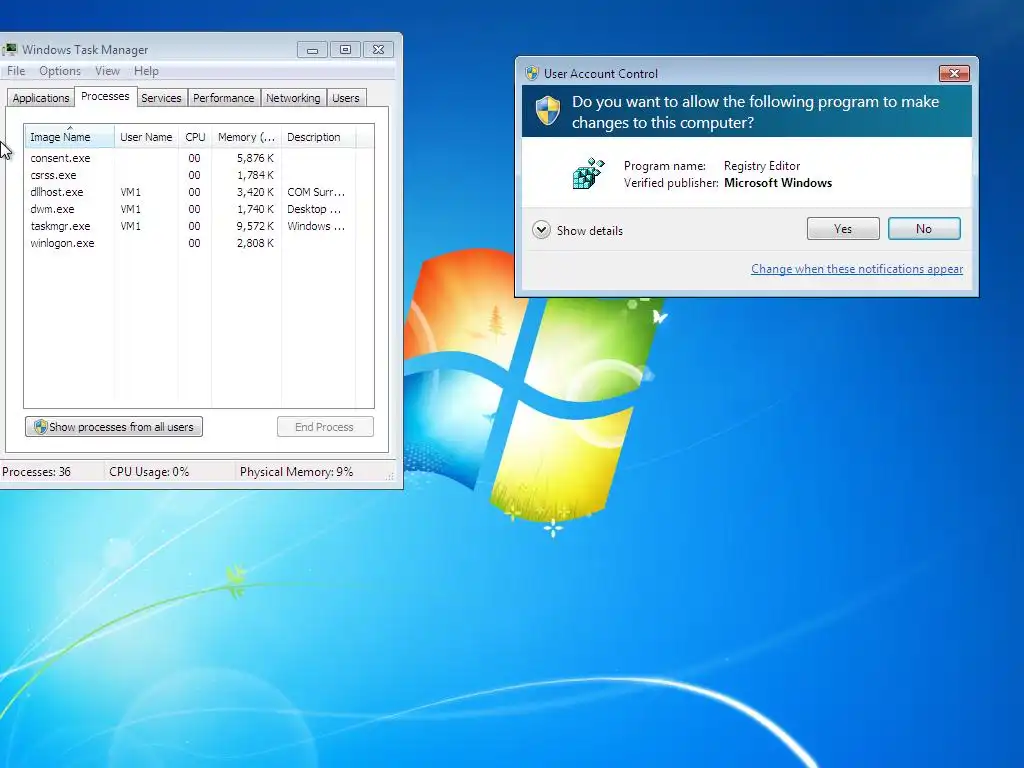This screenshot has width=1024, height=768.
Task: Click the User Account Control title shield icon
Action: pyautogui.click(x=532, y=73)
